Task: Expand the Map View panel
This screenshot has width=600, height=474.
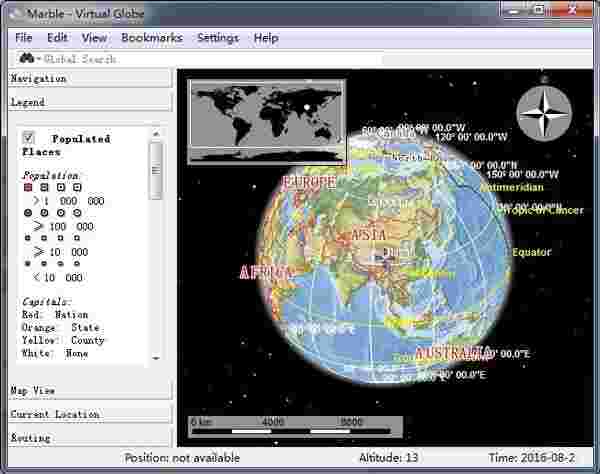Action: click(x=90, y=390)
